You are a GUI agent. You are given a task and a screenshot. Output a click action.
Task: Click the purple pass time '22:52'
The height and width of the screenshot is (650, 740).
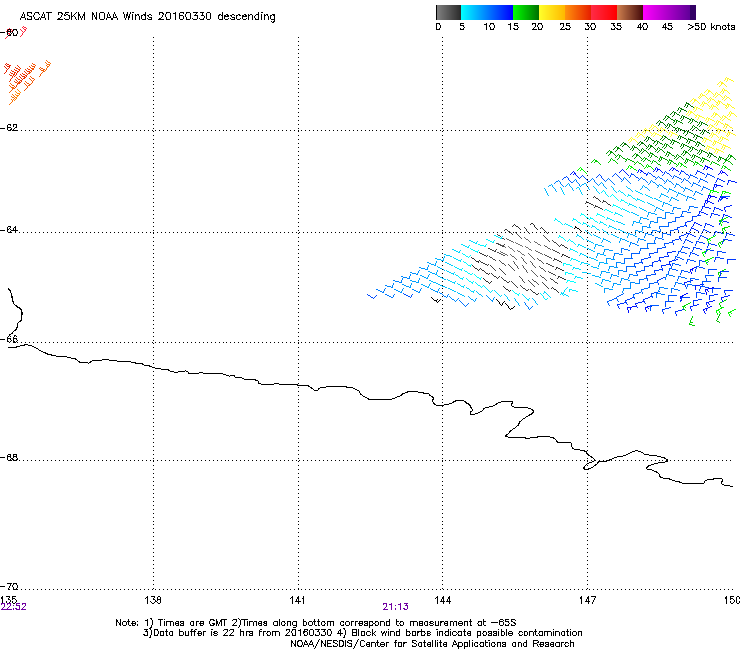click(13, 607)
